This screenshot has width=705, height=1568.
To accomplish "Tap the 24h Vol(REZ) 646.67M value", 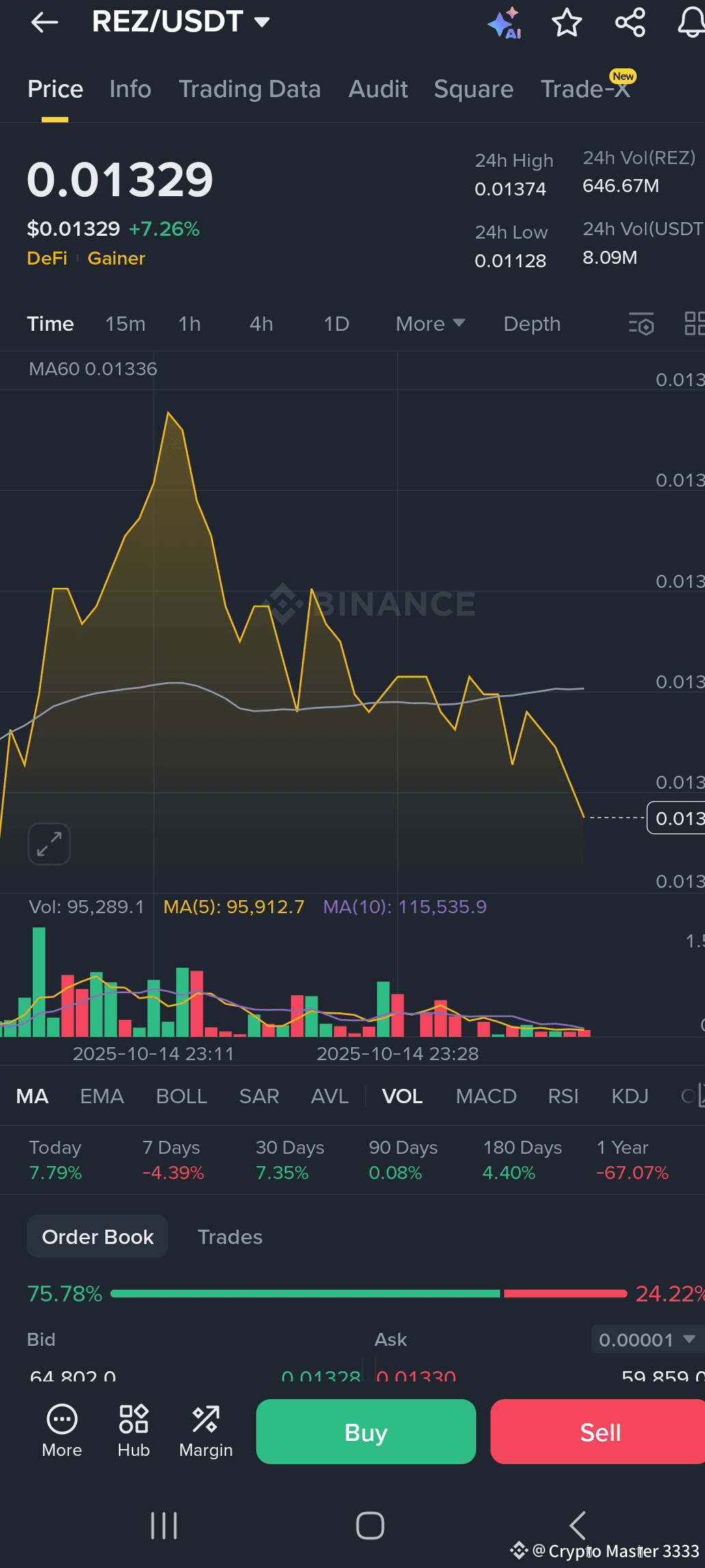I will [x=621, y=186].
